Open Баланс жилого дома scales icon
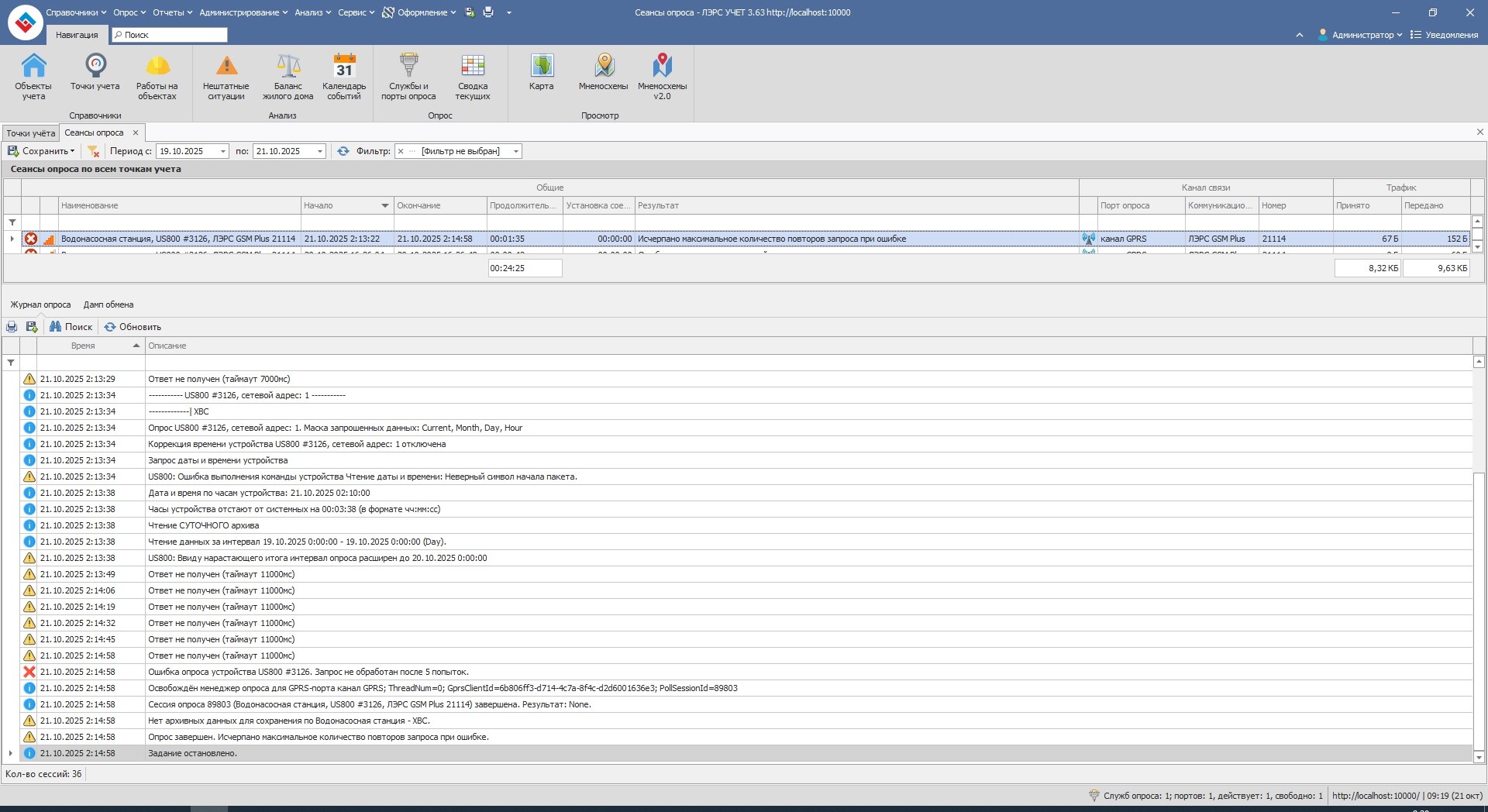 (x=288, y=75)
